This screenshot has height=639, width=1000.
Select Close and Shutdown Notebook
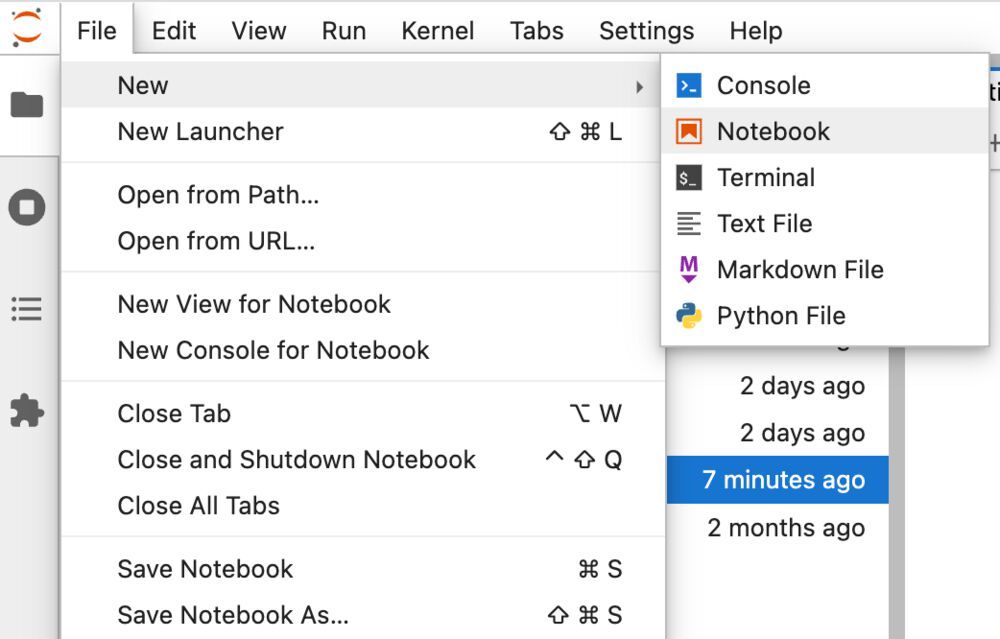point(296,460)
